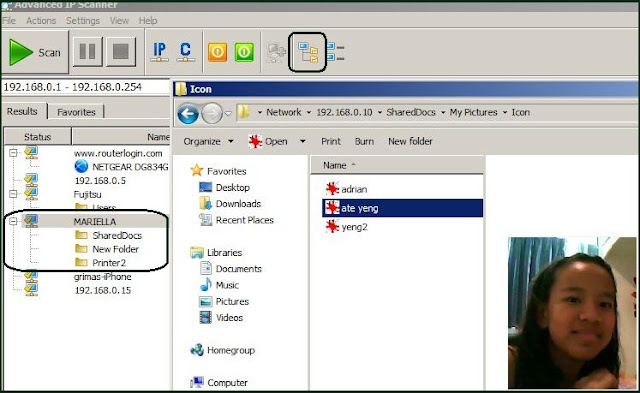The image size is (640, 393).
Task: Open Pictures library
Action: (x=224, y=301)
